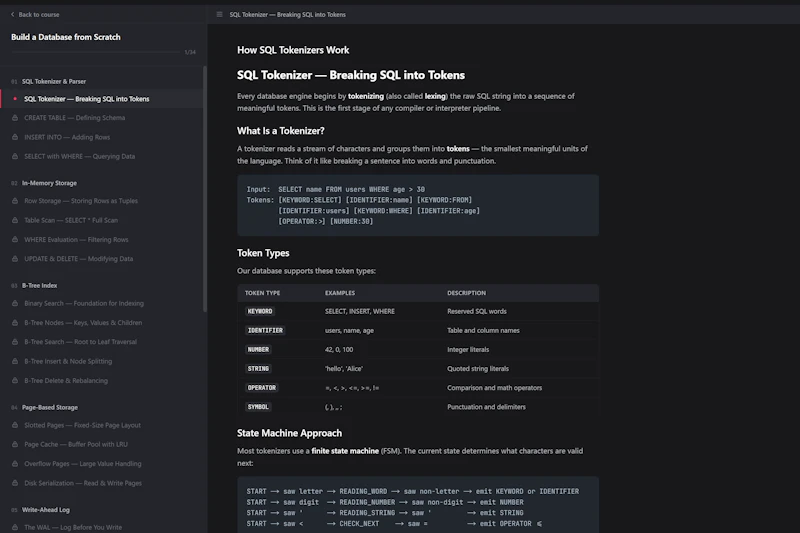Select SQL Tokenizer — Breaking SQL into Tokens lesson
800x533 pixels.
pos(87,99)
